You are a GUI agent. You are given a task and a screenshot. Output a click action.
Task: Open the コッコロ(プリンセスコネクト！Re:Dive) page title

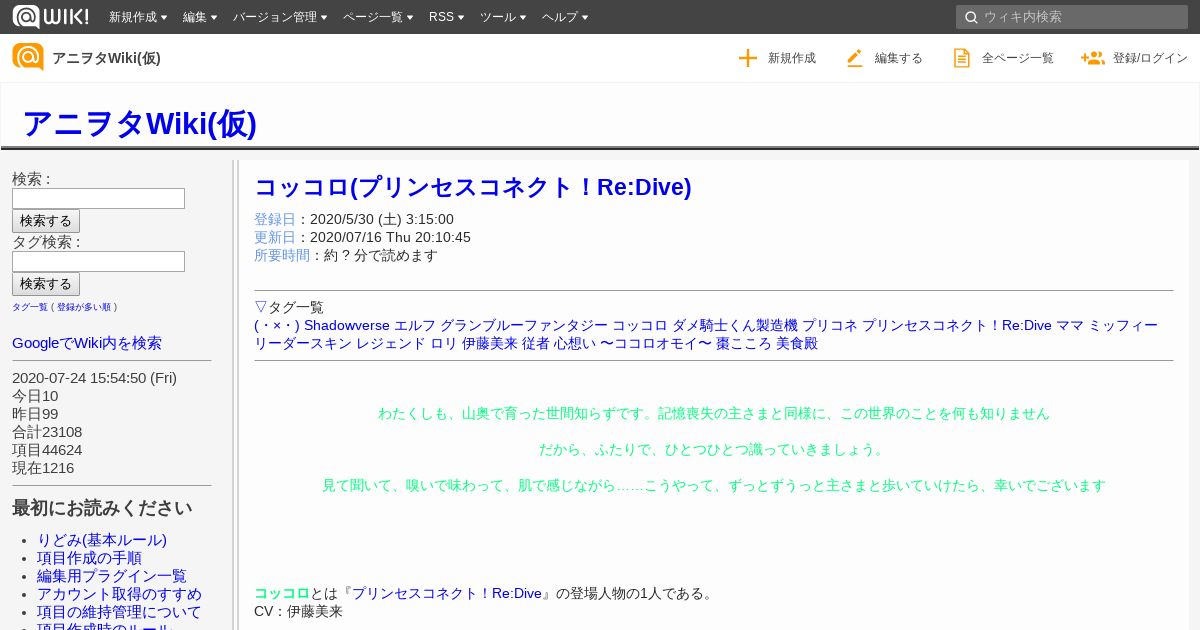coord(473,187)
